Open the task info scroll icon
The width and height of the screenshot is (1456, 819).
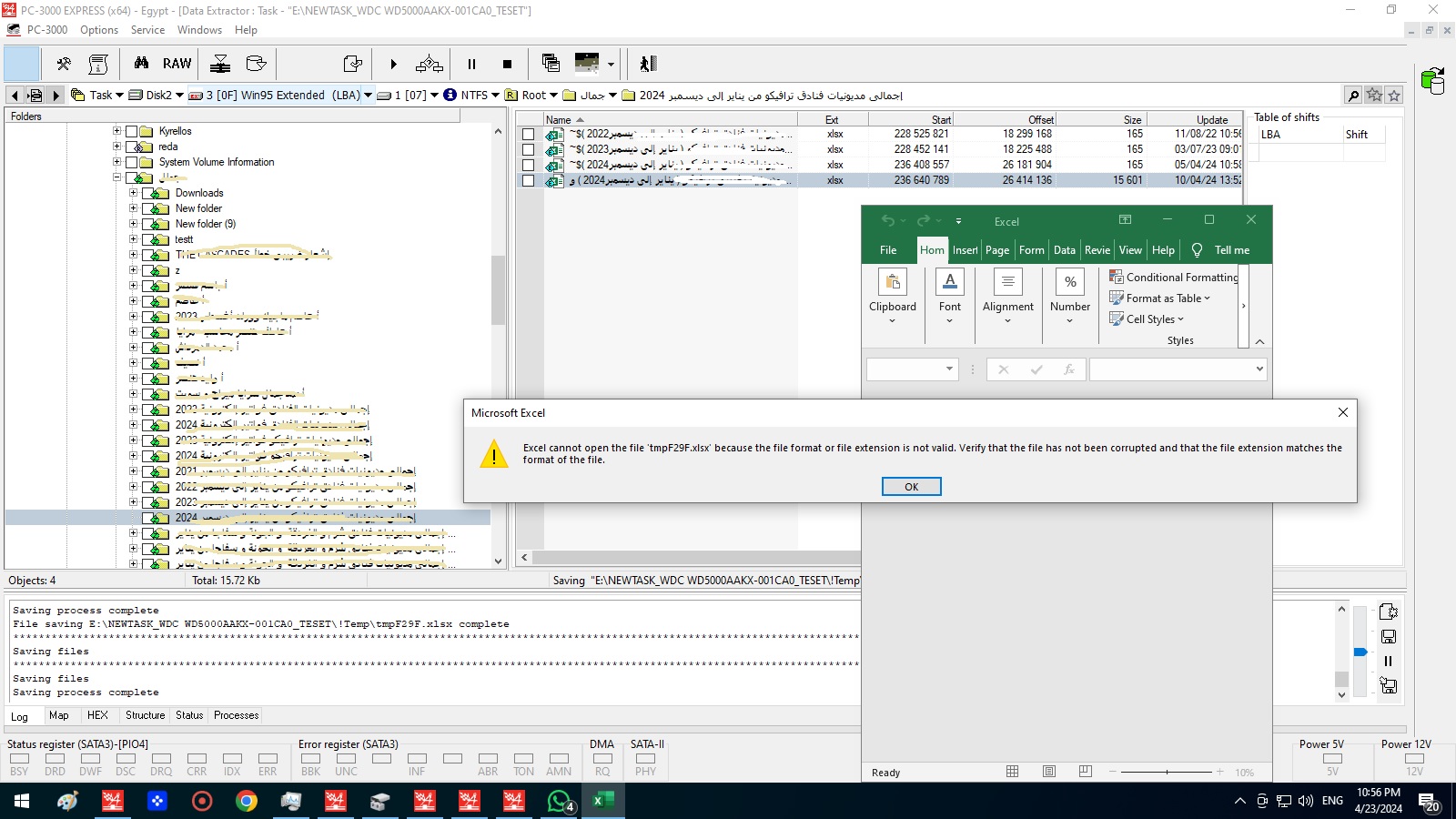tap(98, 64)
